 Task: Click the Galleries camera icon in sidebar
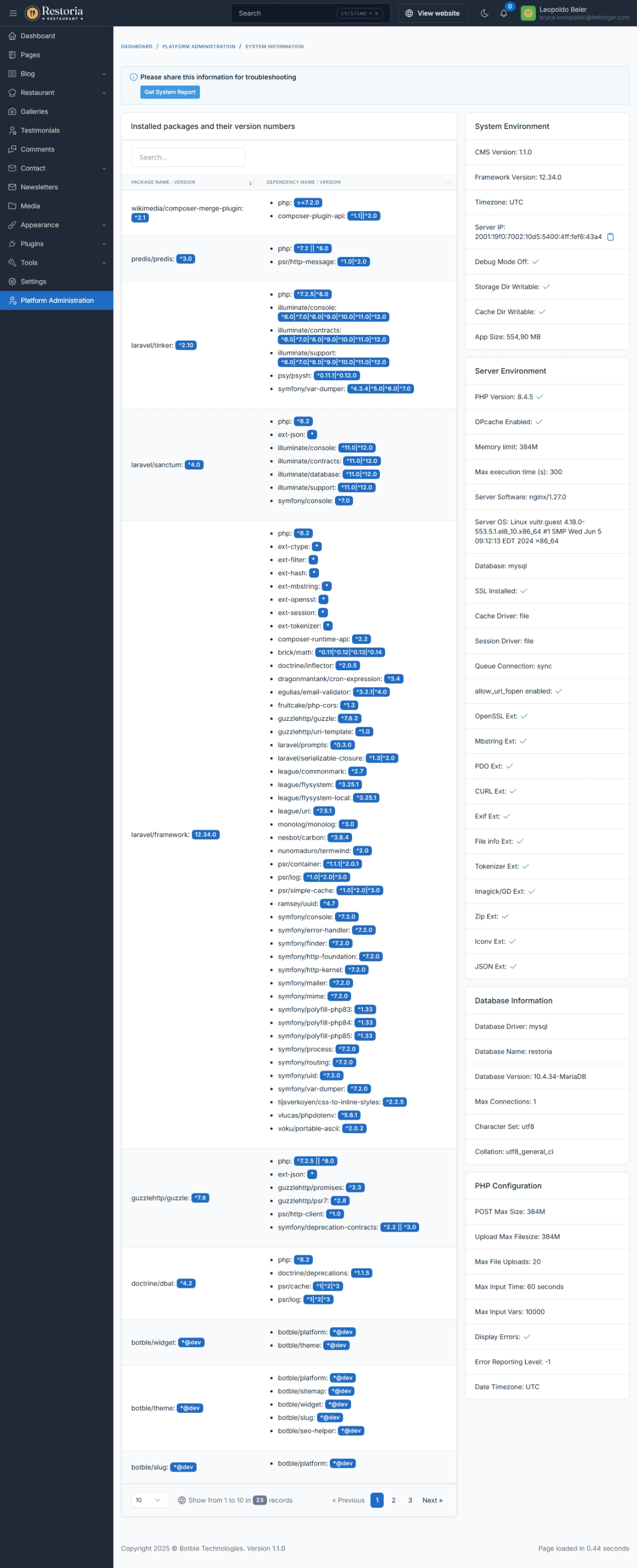coord(12,111)
